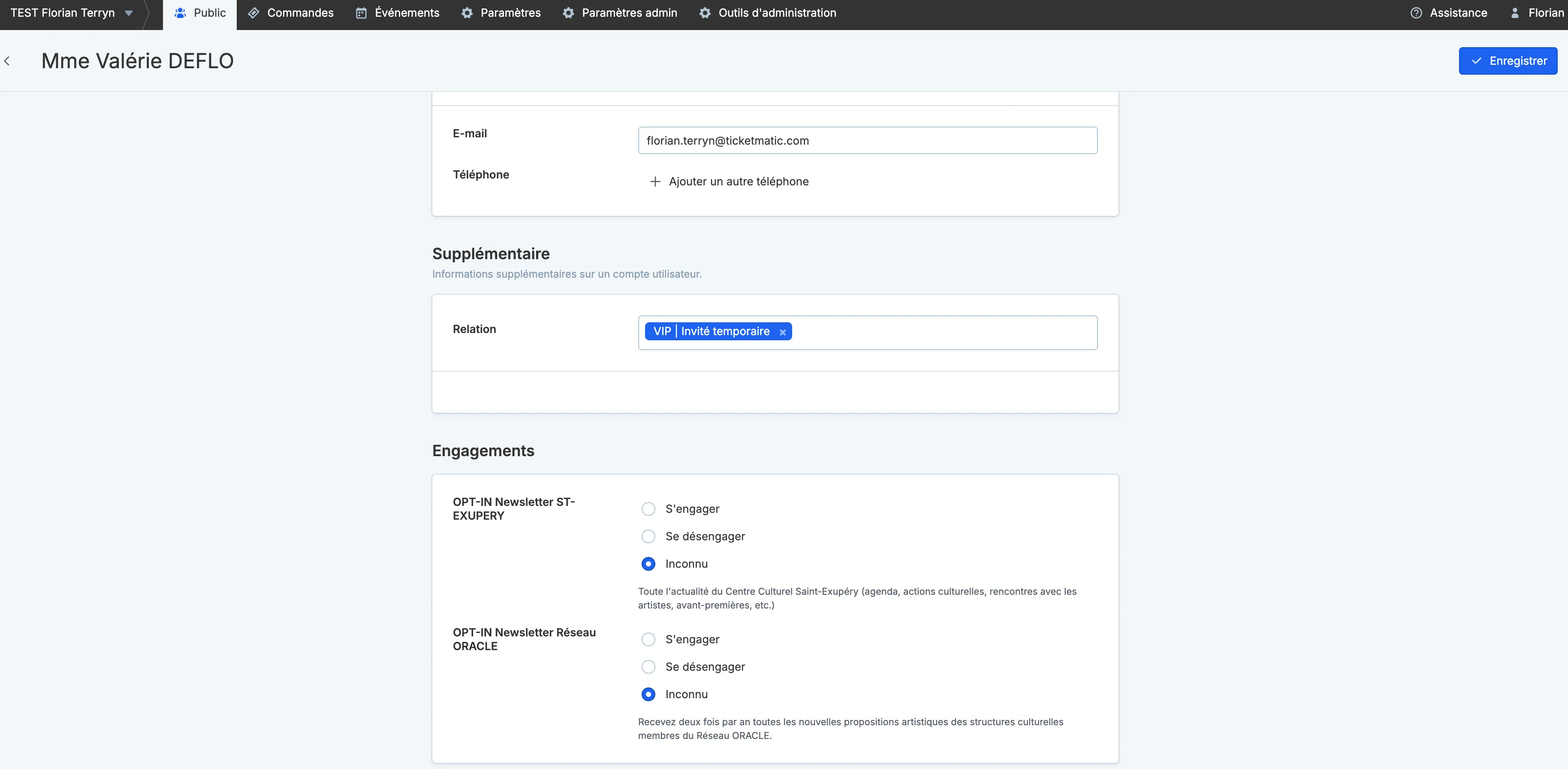Expand the TEST Florian Terryn account dropdown
Viewport: 1568px width, 769px height.
(x=71, y=13)
